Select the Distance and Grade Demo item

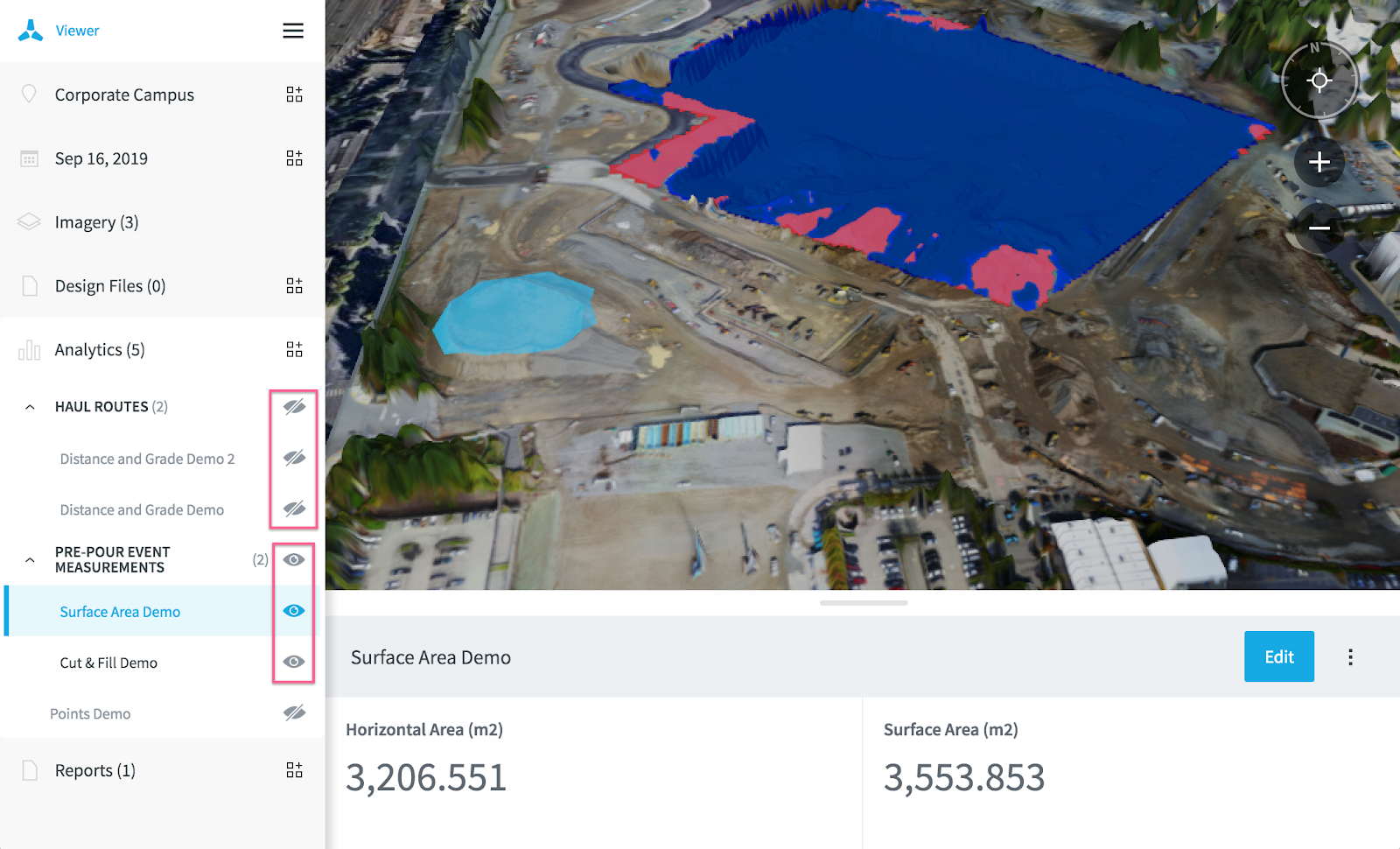[142, 509]
